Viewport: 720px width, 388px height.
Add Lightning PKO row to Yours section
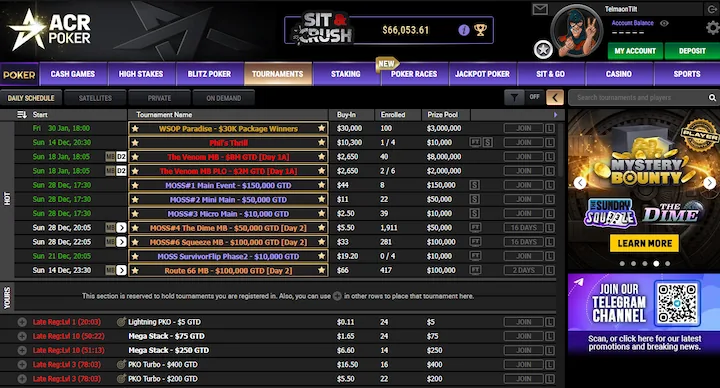(22, 322)
